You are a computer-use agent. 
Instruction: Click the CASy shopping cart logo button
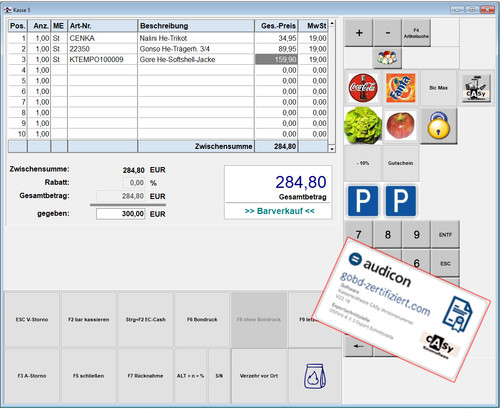(x=477, y=88)
